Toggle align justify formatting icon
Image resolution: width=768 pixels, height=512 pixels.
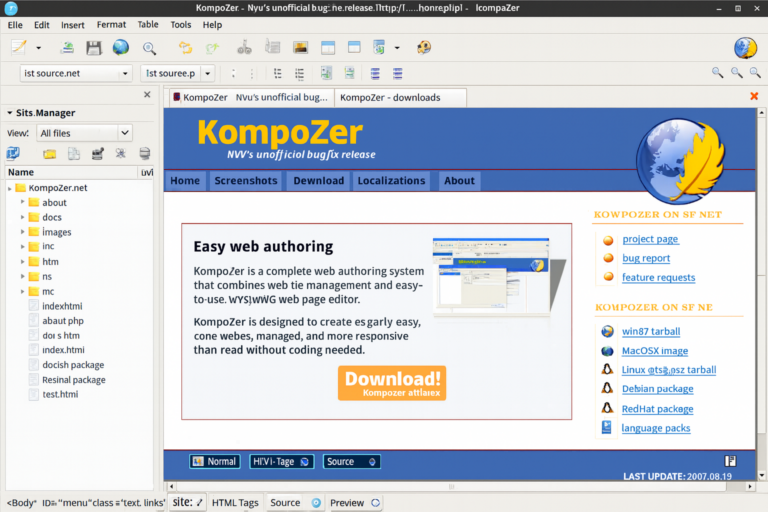point(397,73)
